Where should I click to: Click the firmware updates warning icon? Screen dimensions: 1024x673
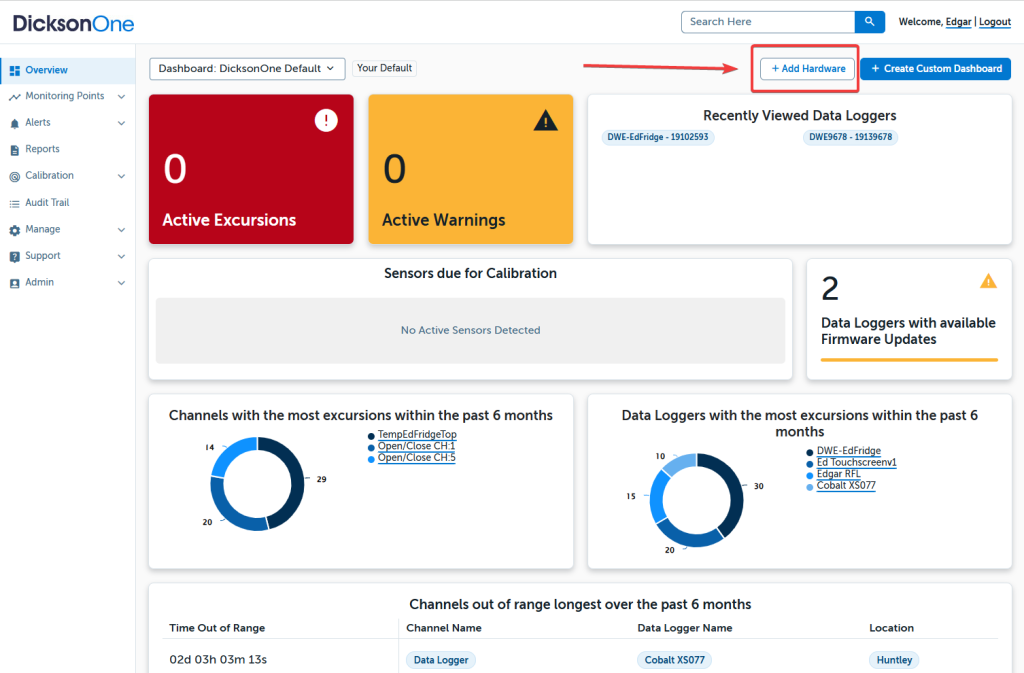pos(988,281)
